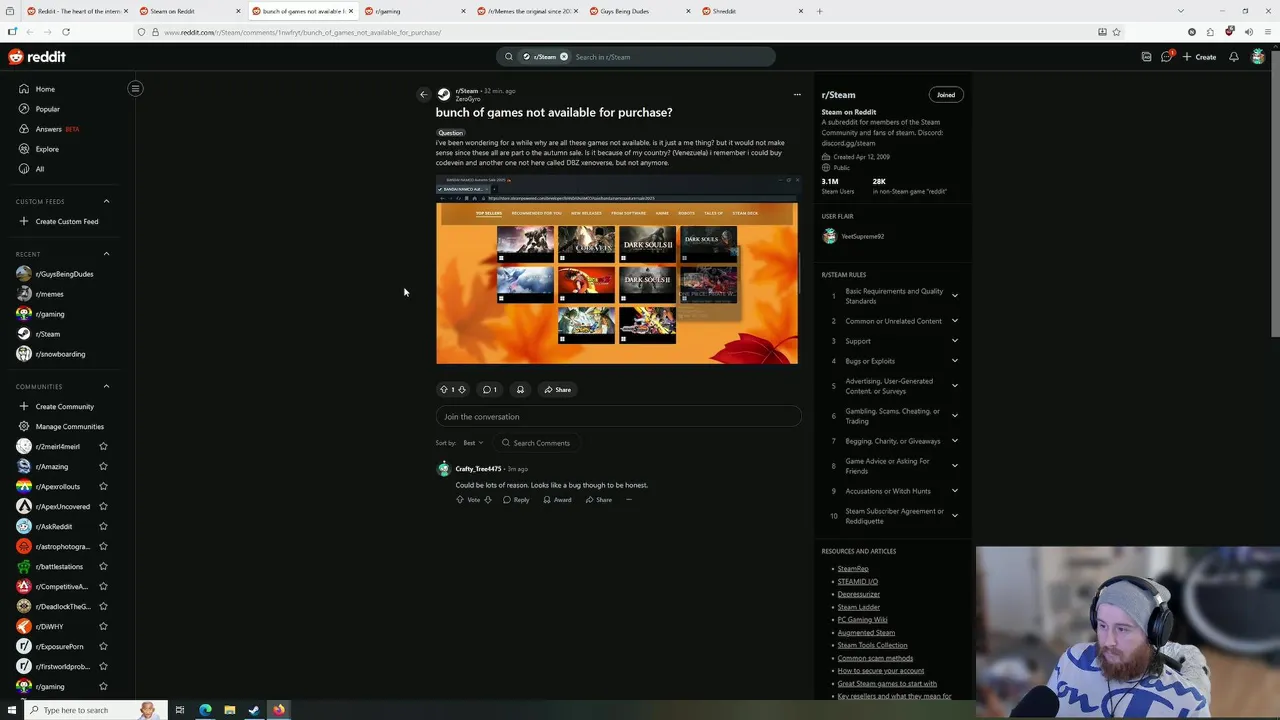1280x720 pixels.
Task: Open the Sort by Best dropdown
Action: (473, 443)
